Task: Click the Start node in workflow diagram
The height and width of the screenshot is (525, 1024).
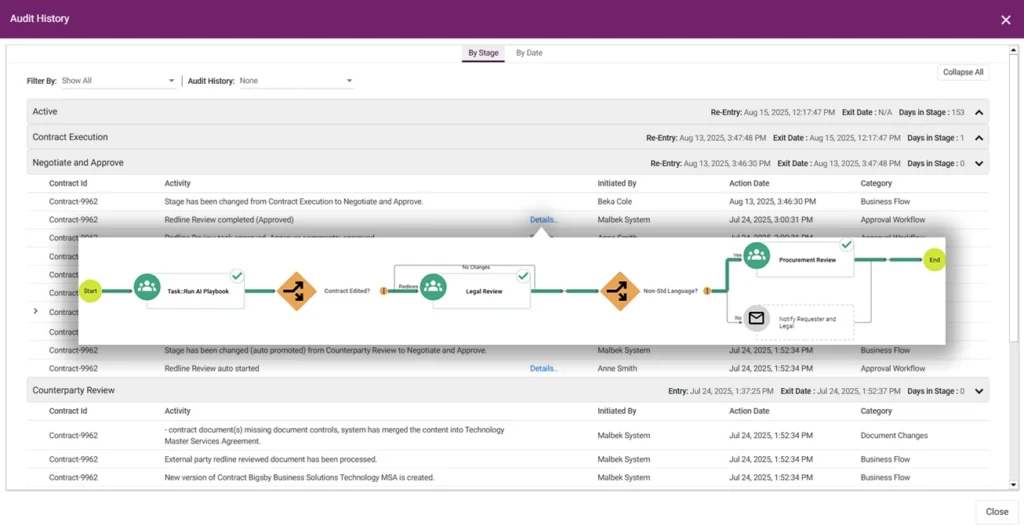Action: [90, 291]
